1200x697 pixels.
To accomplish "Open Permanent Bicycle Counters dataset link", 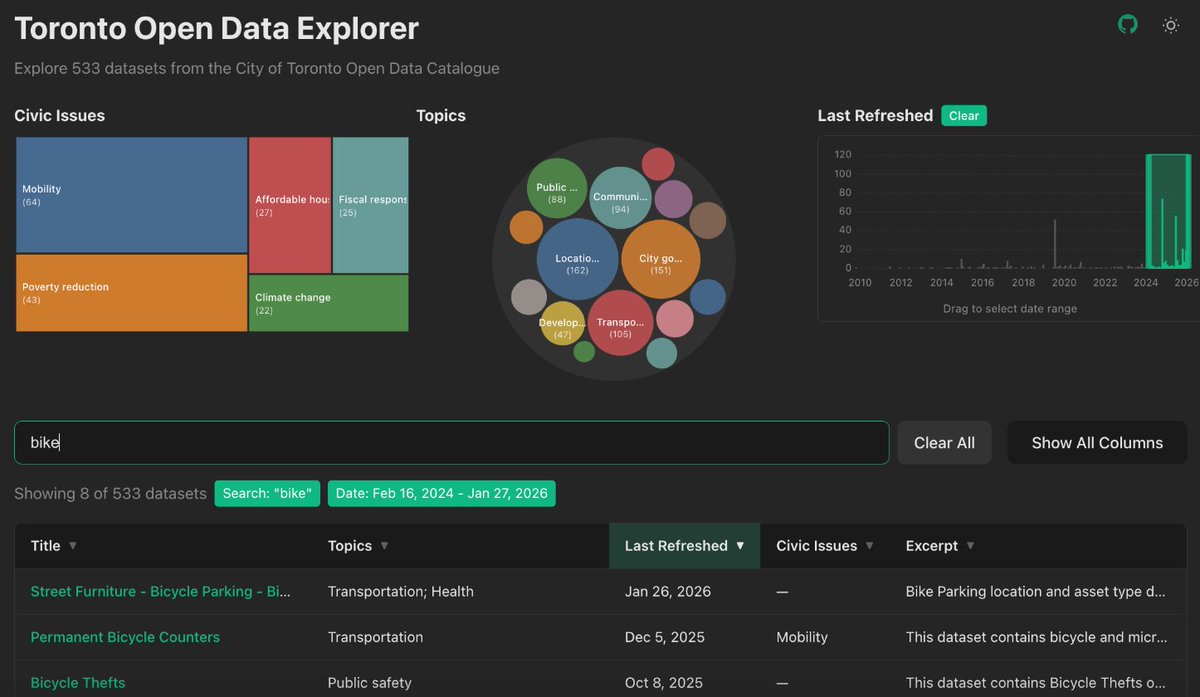I will click(125, 637).
